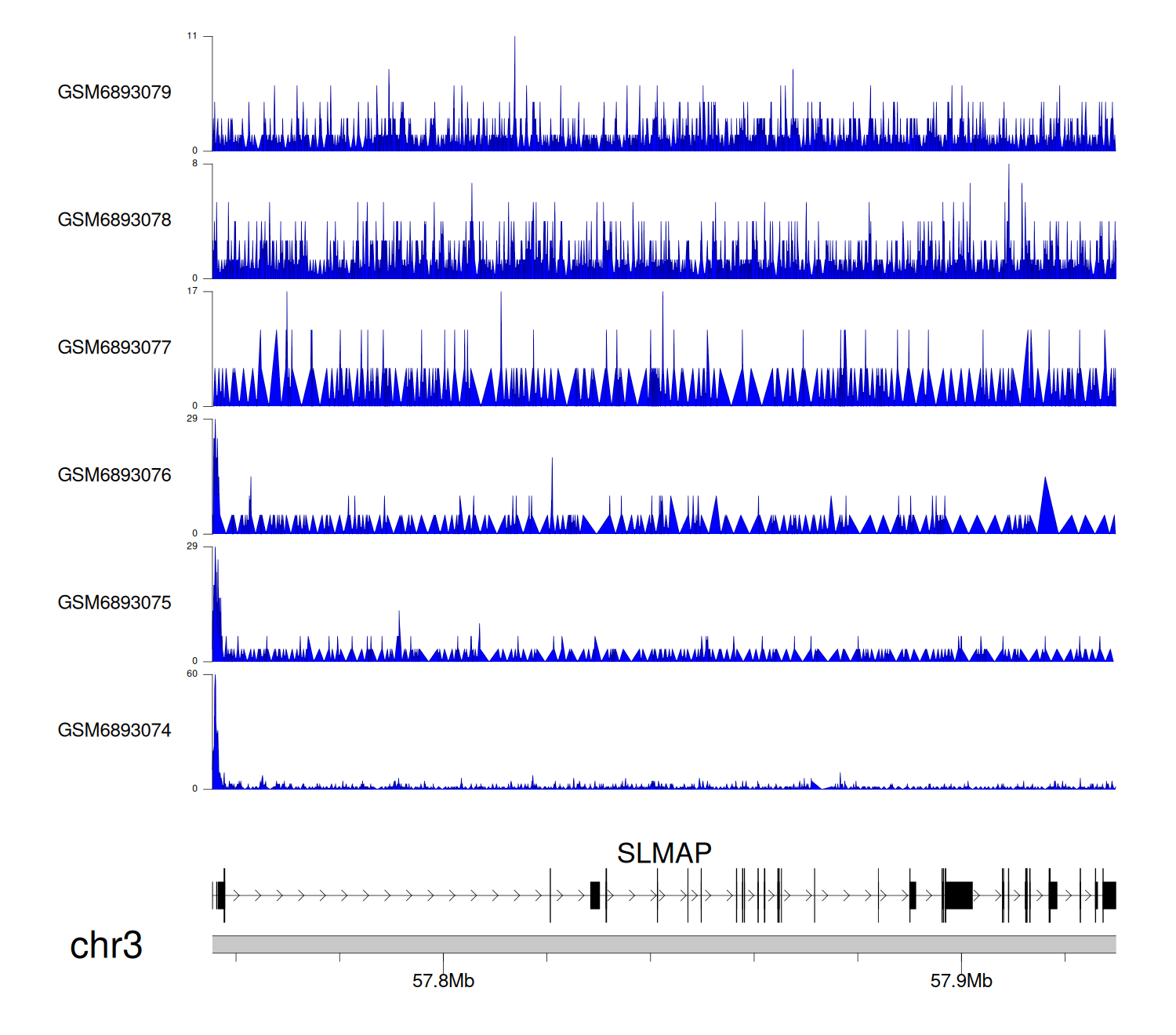Click the GSM6893077 track name

coord(114,347)
